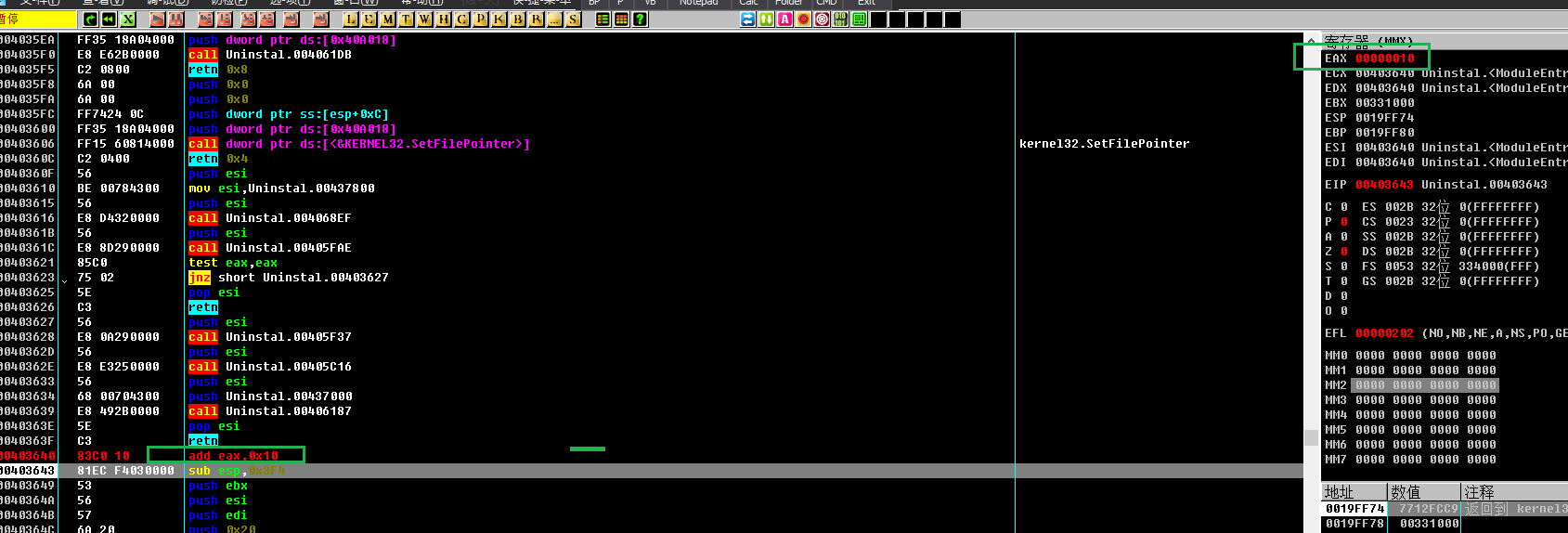Open the Folder menu shortcut

[789, 3]
